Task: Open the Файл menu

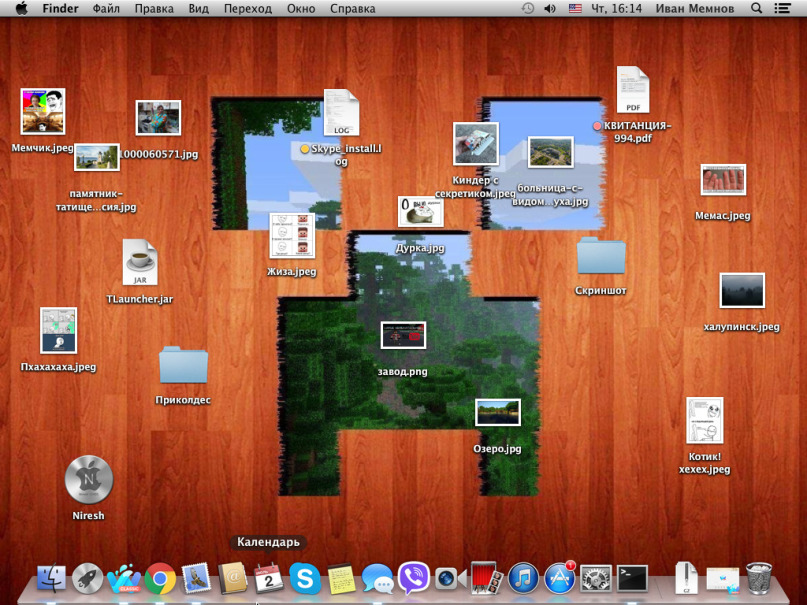Action: [106, 8]
